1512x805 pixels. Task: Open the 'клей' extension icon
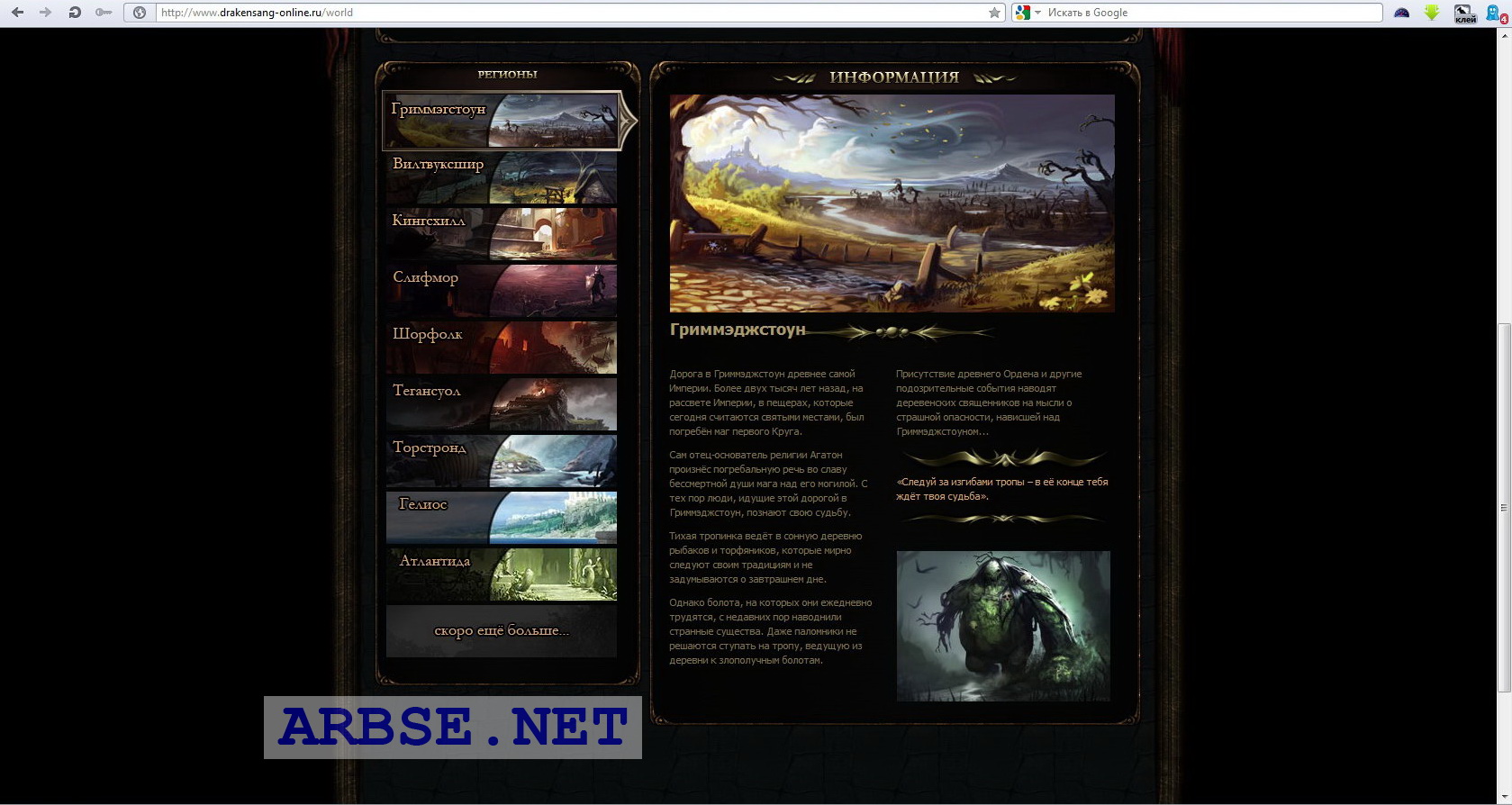click(x=1465, y=14)
